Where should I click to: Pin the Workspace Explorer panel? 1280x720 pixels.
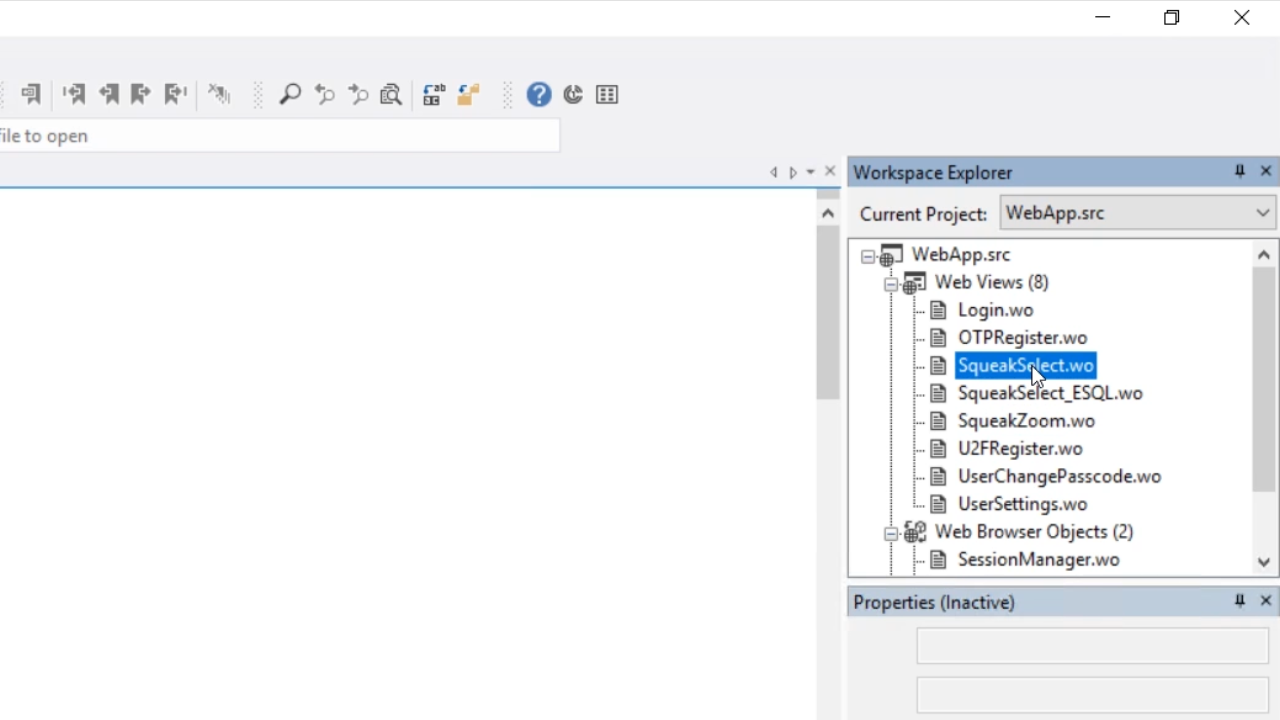click(1240, 171)
